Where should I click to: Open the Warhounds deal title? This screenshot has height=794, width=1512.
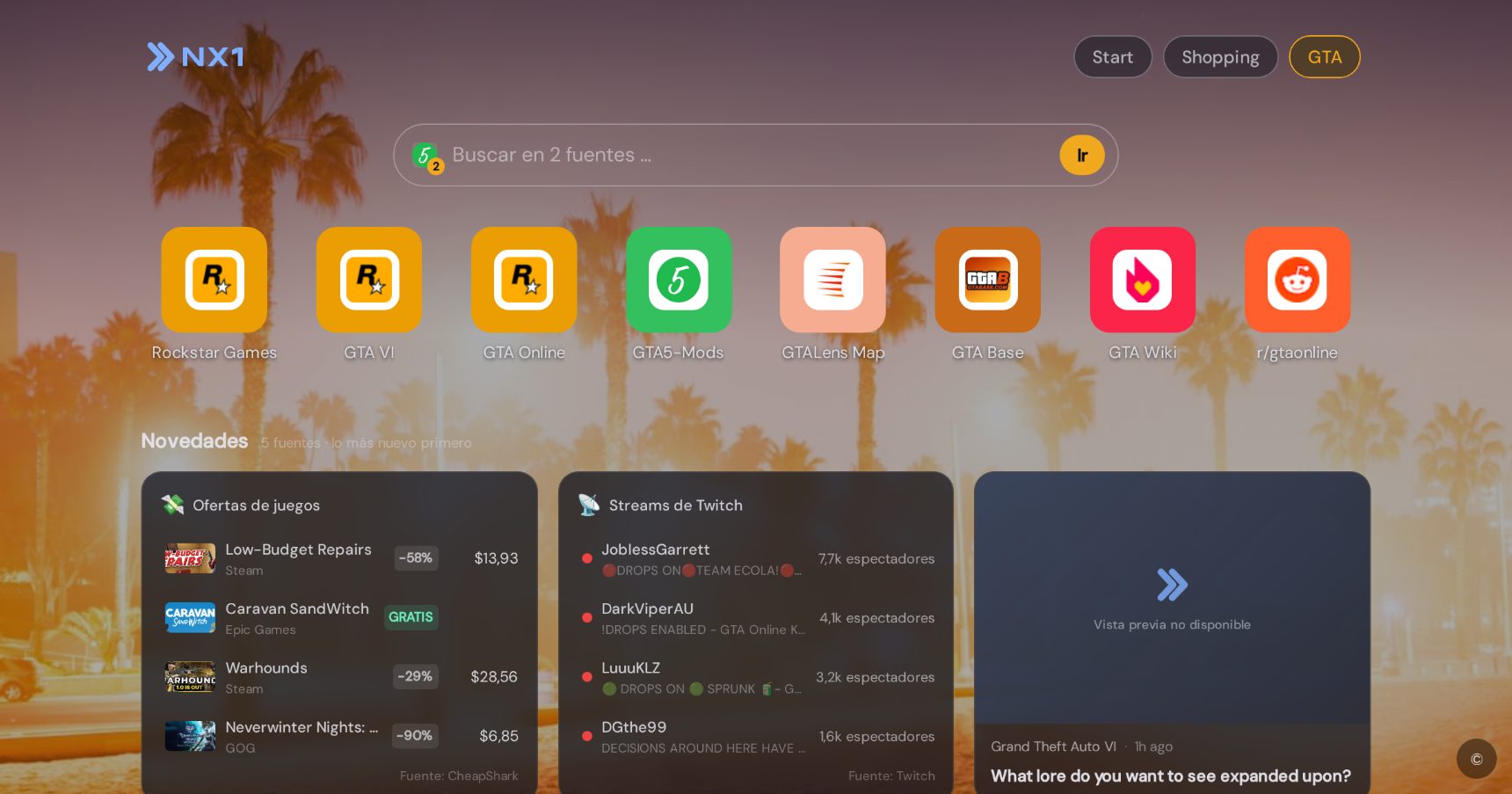(266, 668)
